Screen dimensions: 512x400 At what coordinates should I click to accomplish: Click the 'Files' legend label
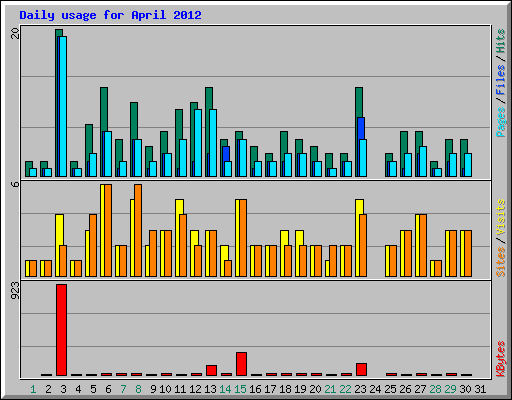point(500,79)
